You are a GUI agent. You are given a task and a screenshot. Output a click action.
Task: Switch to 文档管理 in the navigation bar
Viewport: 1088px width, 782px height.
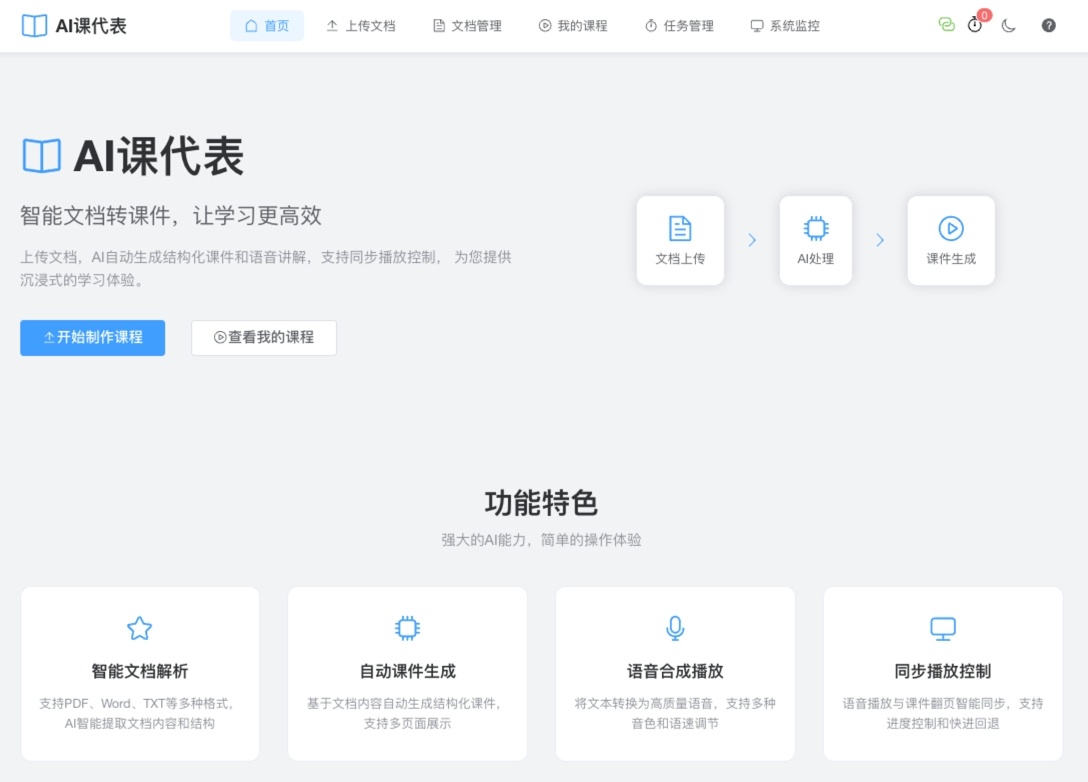click(x=467, y=26)
